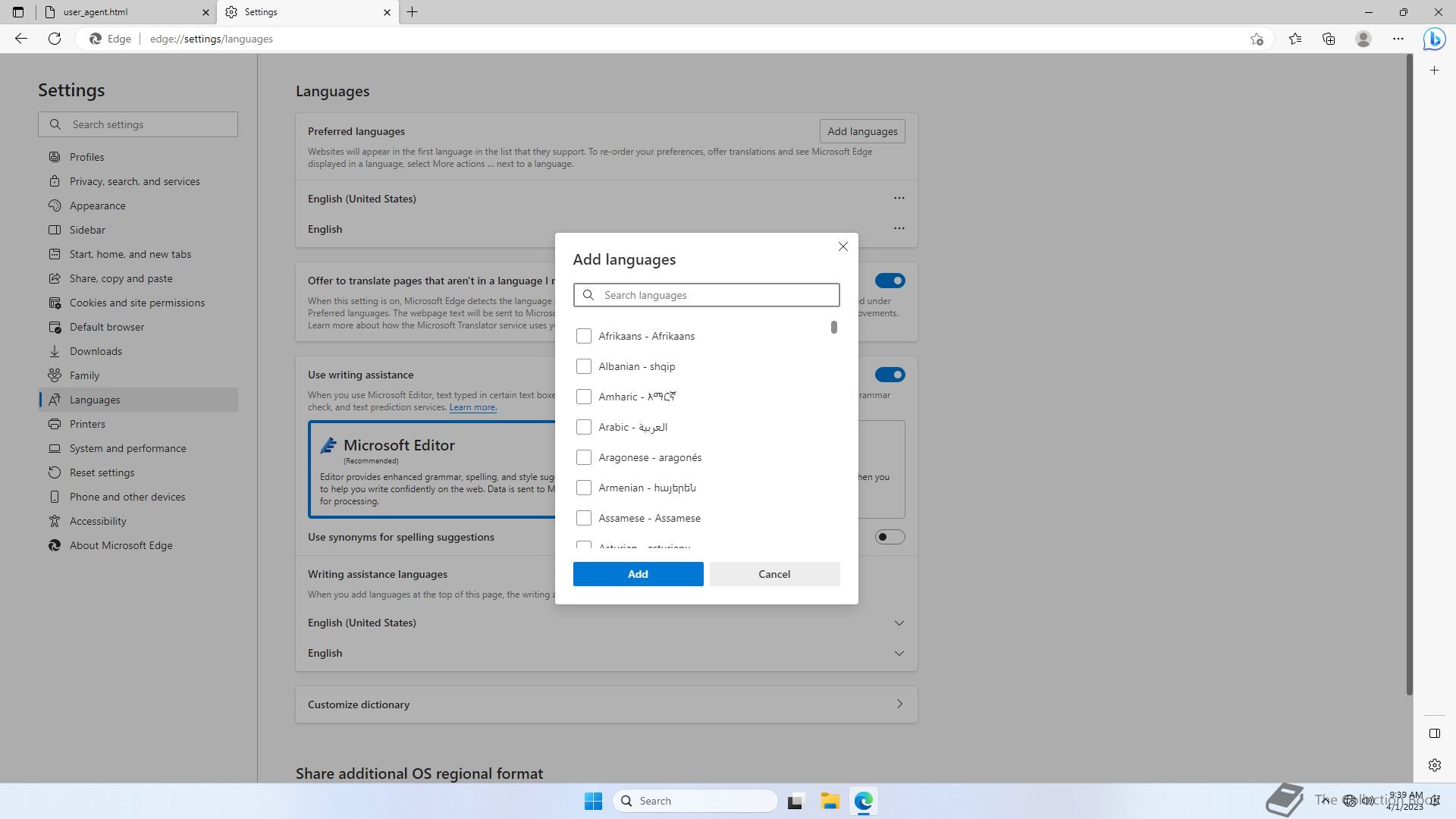The height and width of the screenshot is (819, 1456).
Task: Open the Favorites toolbar icon
Action: [1295, 39]
